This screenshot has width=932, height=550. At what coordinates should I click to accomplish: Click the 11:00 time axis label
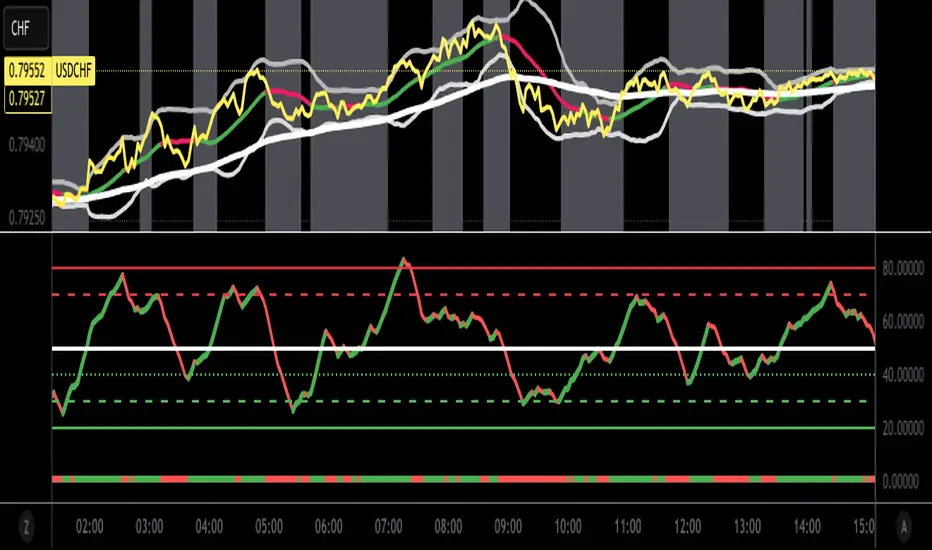click(628, 526)
